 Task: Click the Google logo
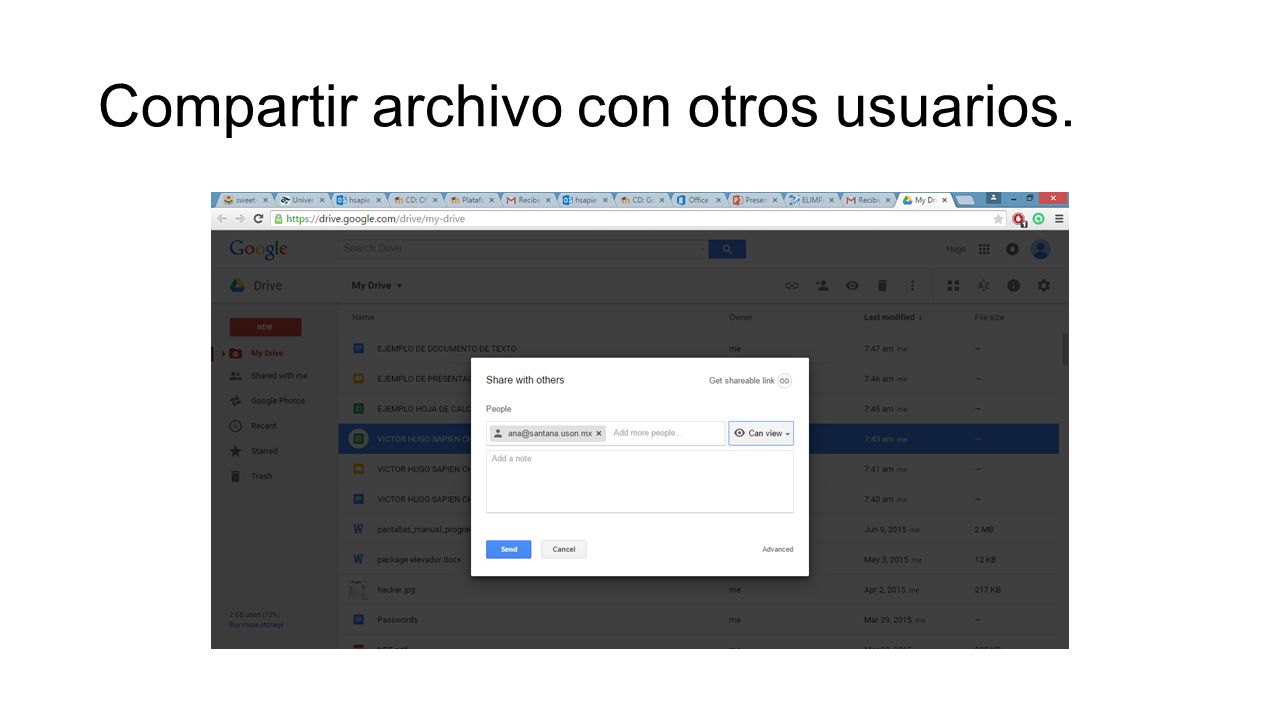(x=258, y=249)
